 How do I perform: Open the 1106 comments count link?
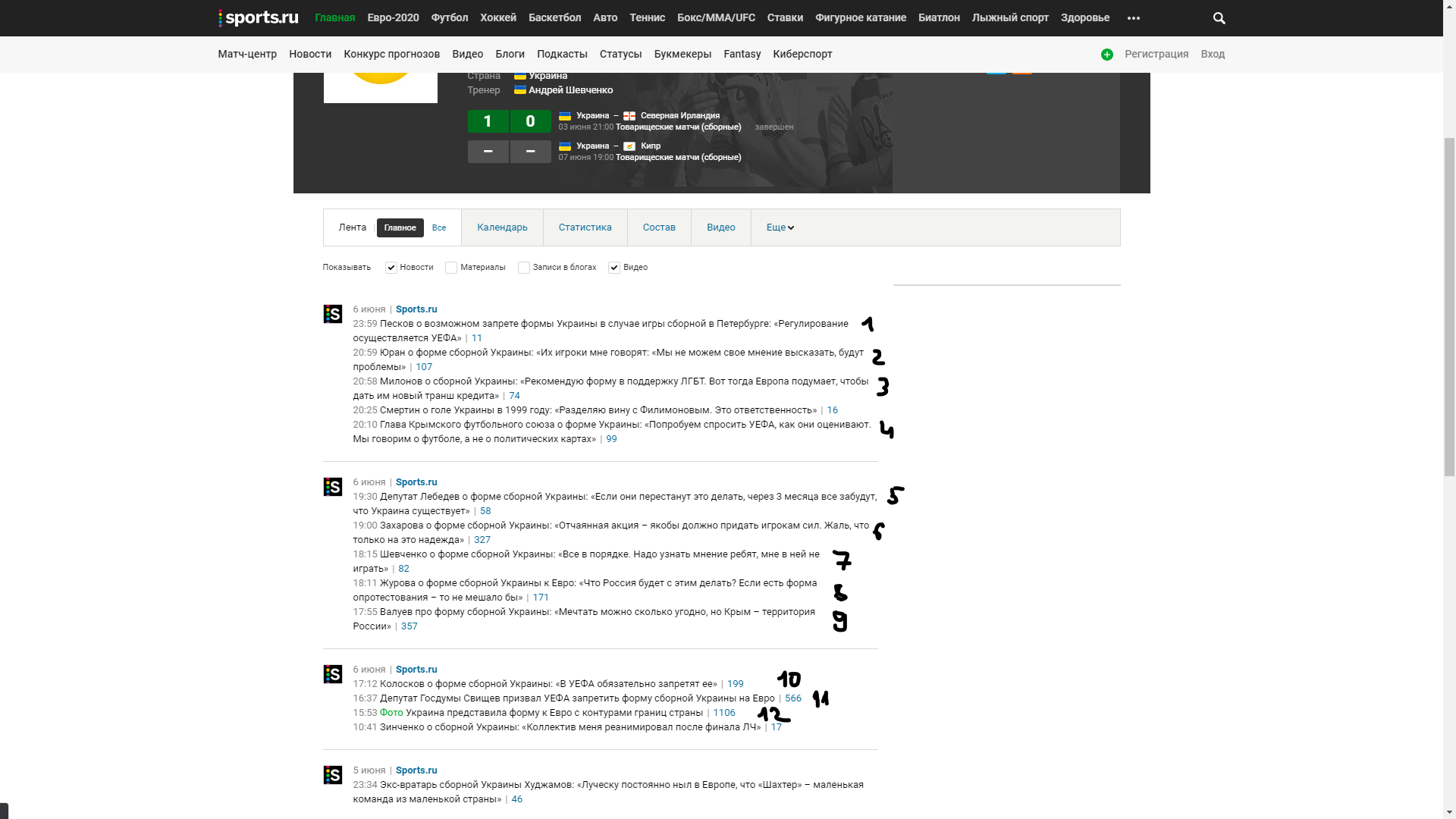[x=724, y=713]
